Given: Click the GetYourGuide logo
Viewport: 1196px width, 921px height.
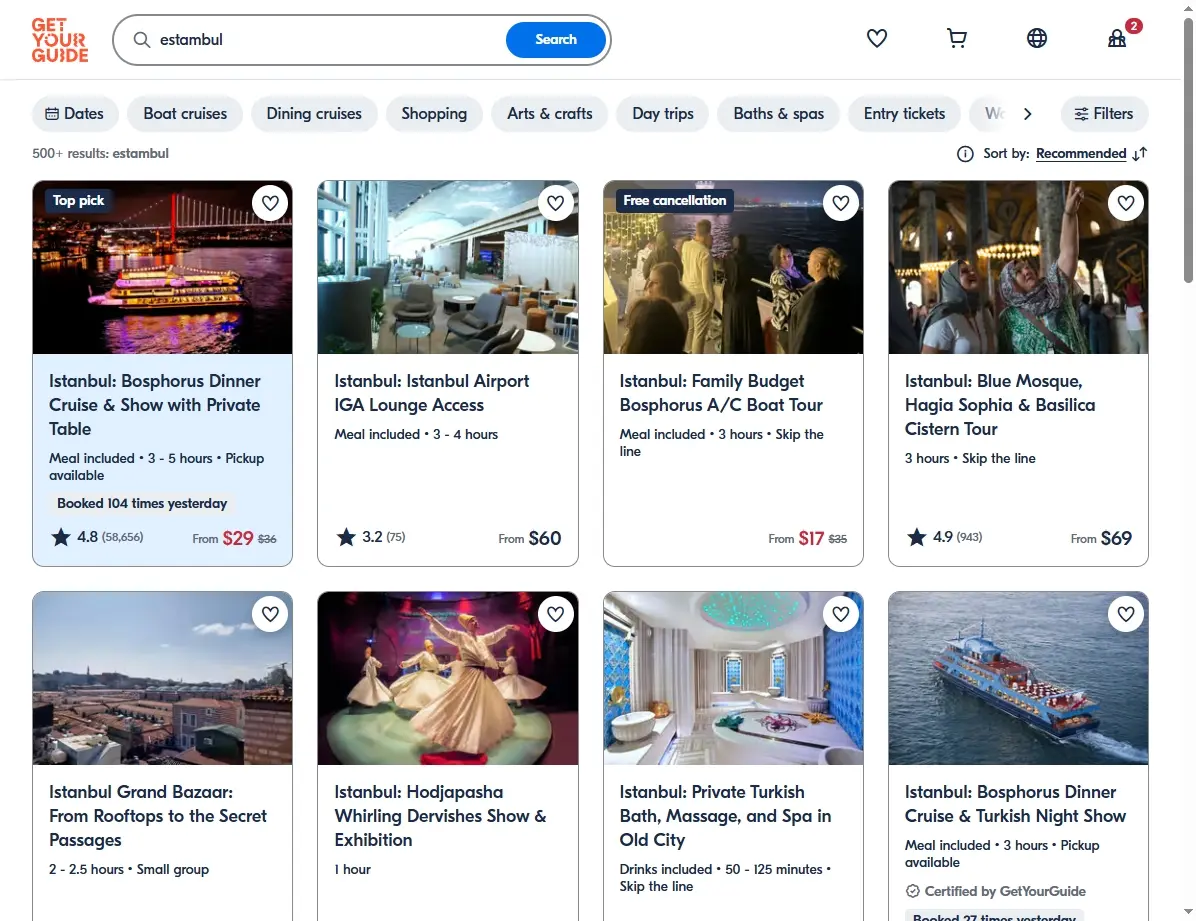Looking at the screenshot, I should [x=59, y=40].
